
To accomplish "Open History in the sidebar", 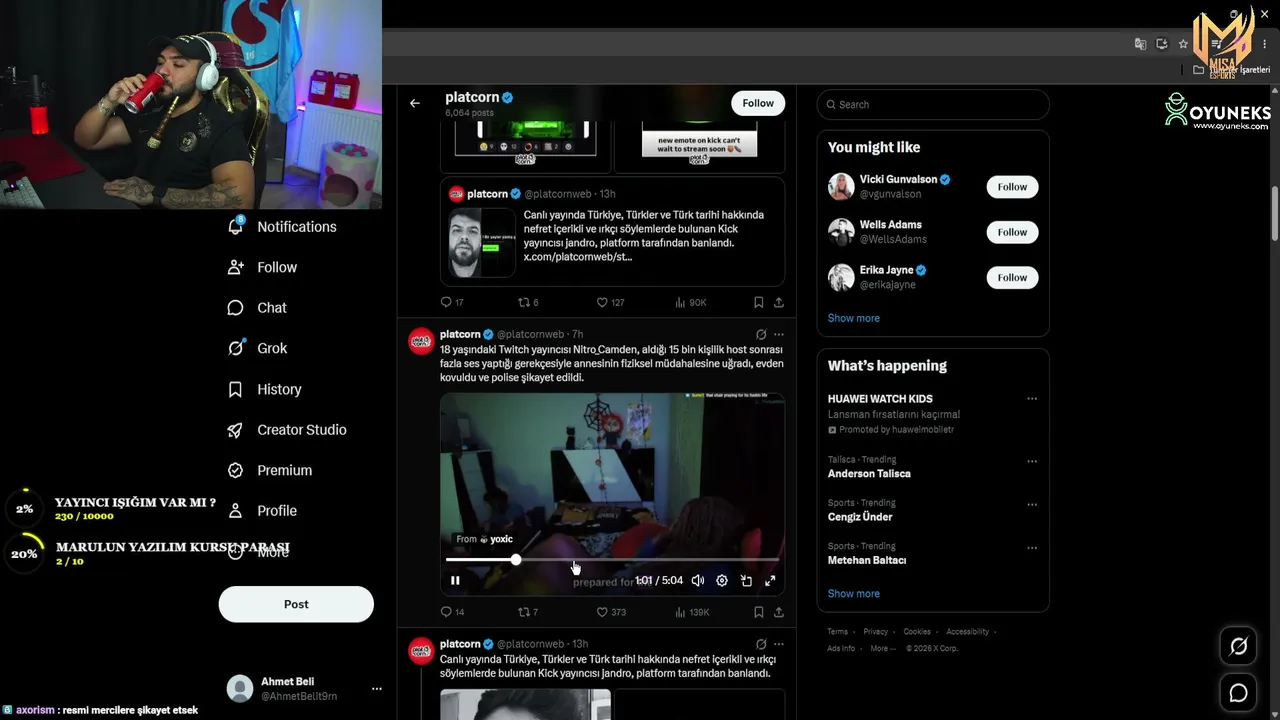I will pos(265,389).
